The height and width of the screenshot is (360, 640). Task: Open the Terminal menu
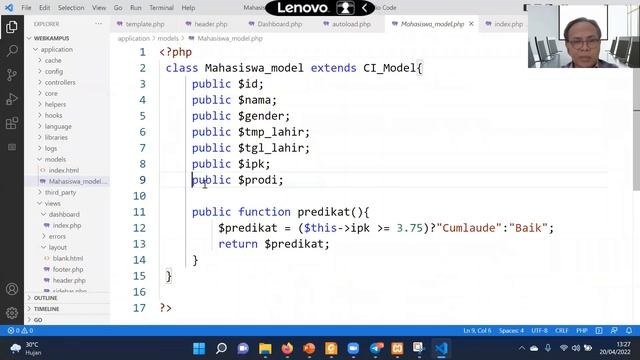click(x=161, y=7)
